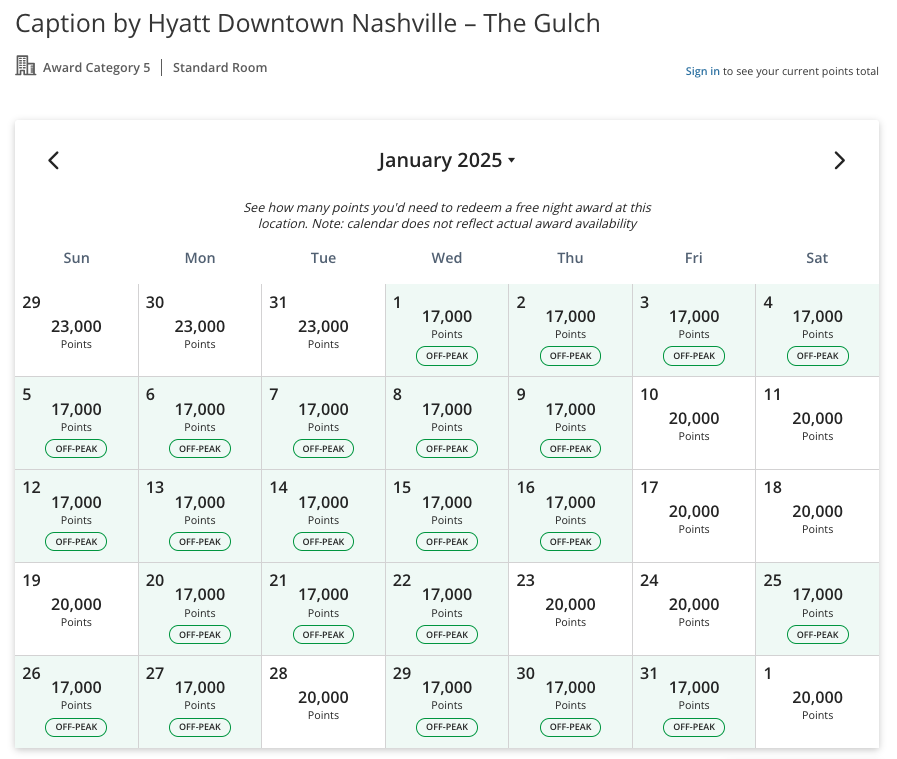The image size is (897, 759).
Task: Click the Standard Room label
Action: pyautogui.click(x=220, y=67)
